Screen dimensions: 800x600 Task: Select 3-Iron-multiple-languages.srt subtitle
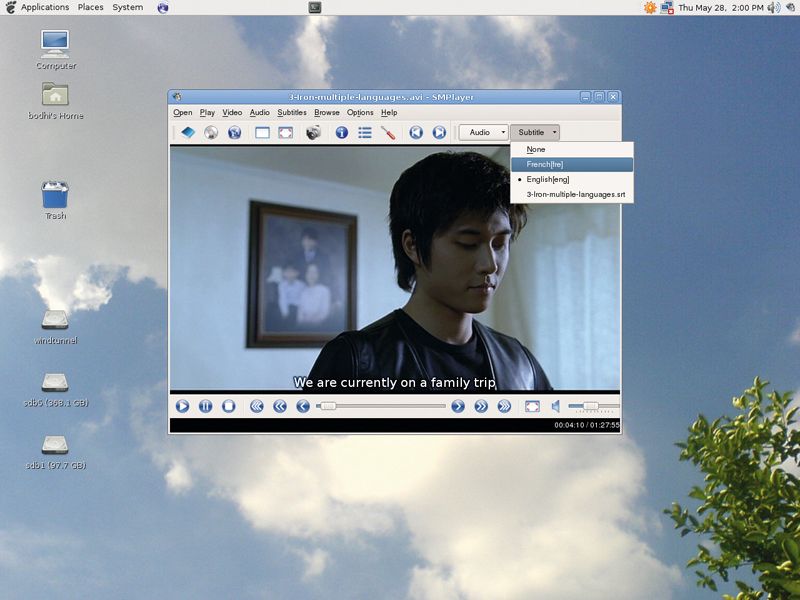572,194
